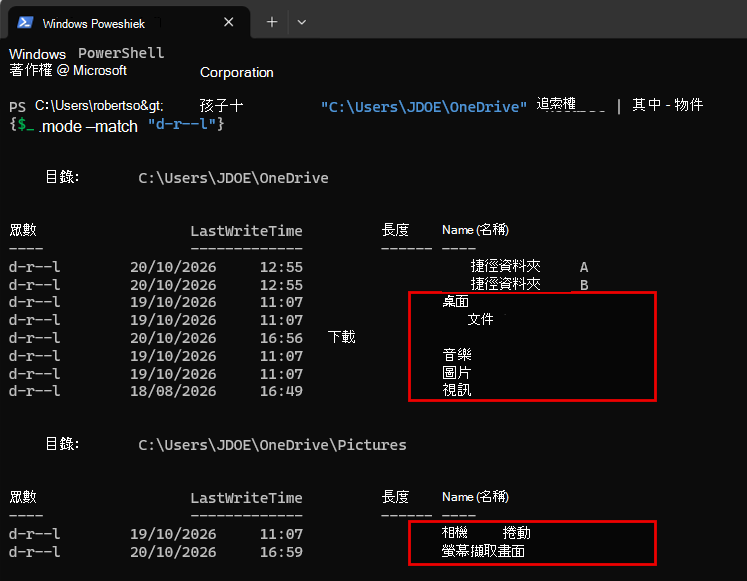Open a new tab with plus button
747x581 pixels.
tap(272, 22)
